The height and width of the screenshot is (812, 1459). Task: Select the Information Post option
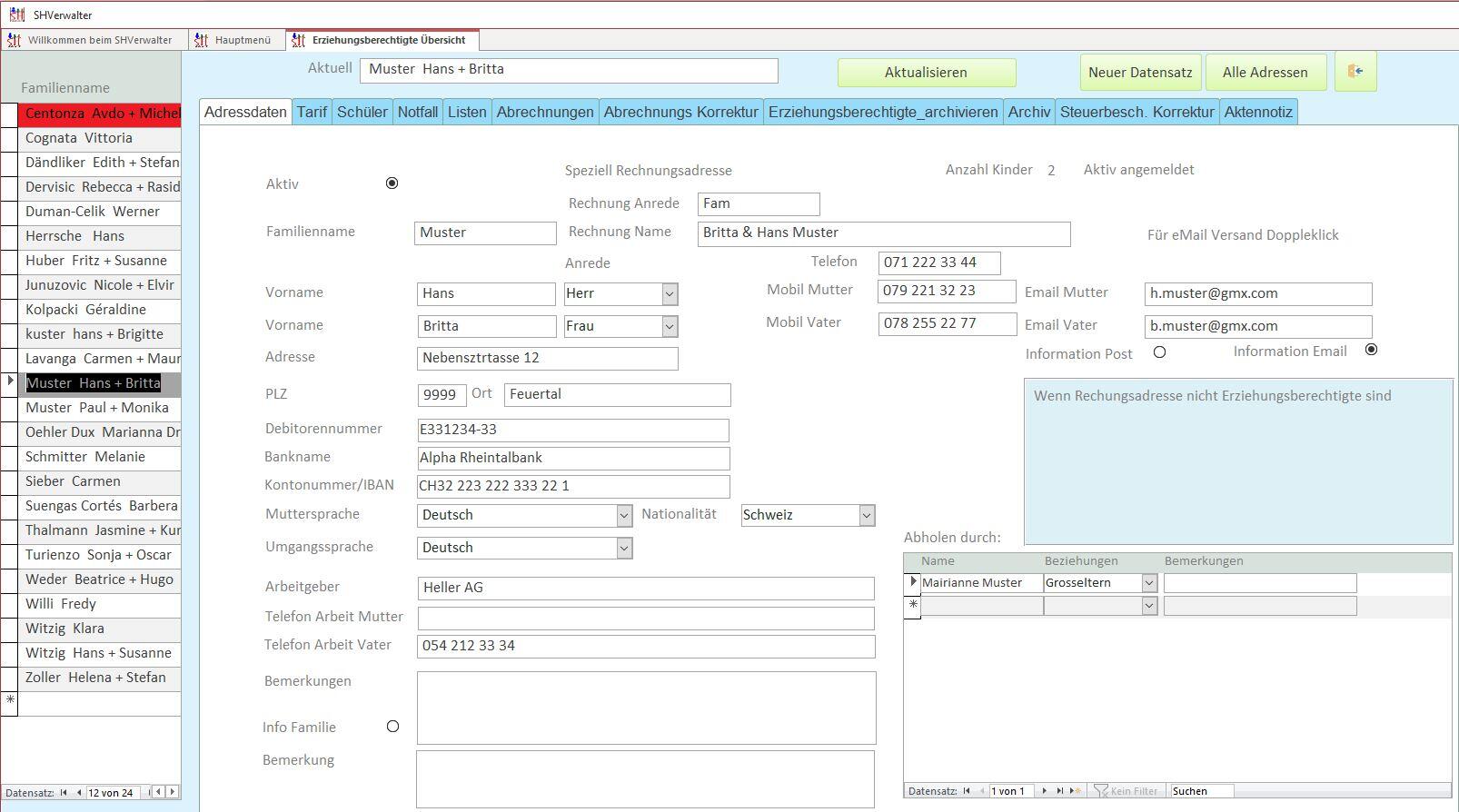click(1159, 352)
